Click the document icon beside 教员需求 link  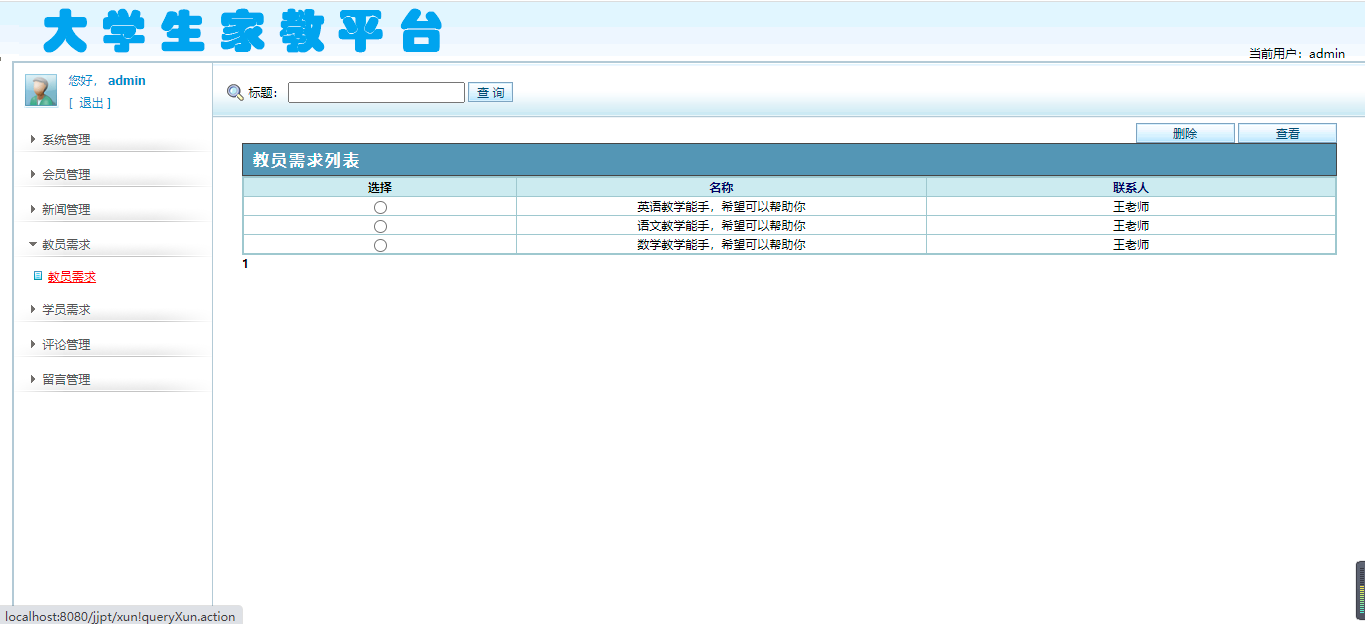[x=38, y=276]
